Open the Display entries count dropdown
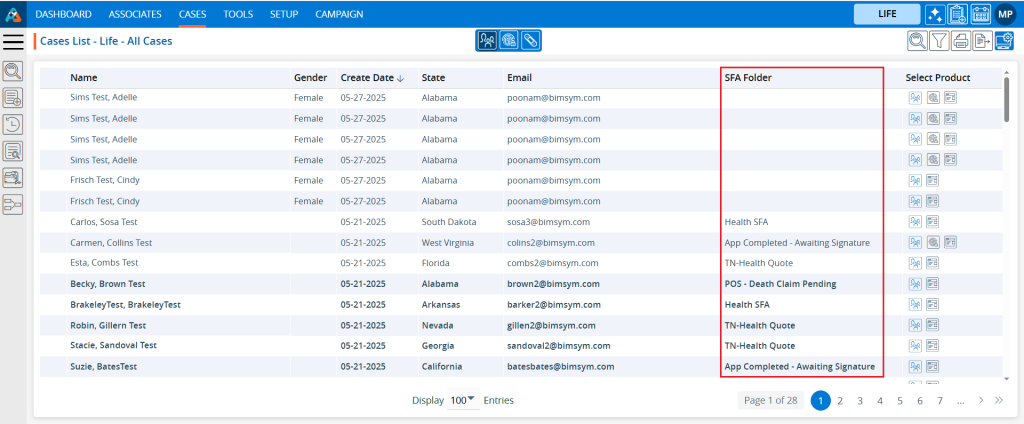 click(464, 400)
